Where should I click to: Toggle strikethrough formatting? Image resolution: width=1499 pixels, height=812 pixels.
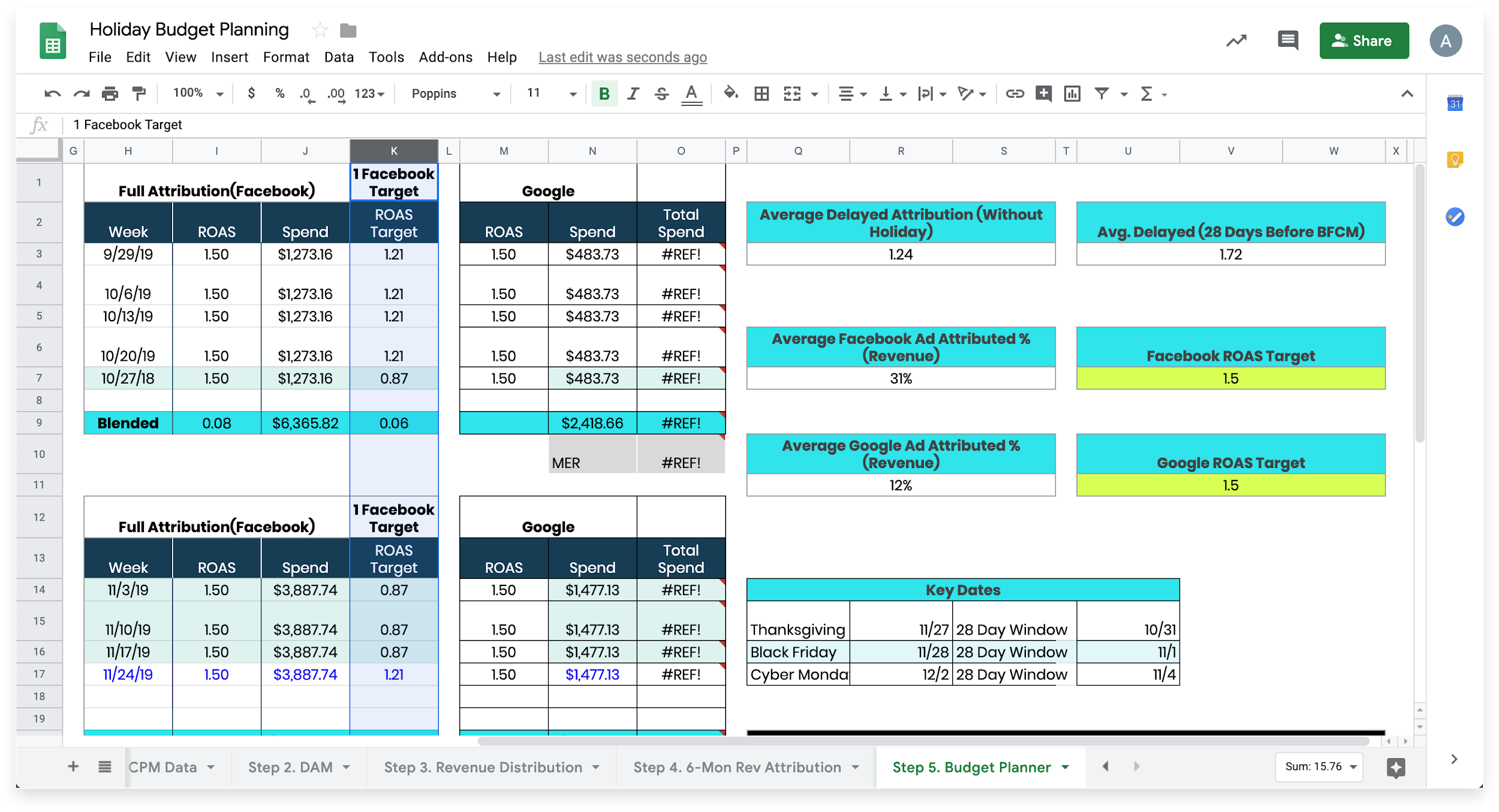point(662,93)
